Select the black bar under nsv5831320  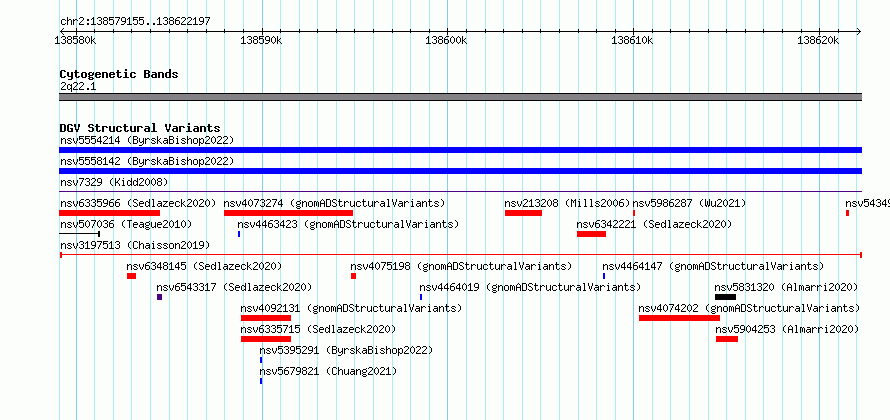point(725,297)
